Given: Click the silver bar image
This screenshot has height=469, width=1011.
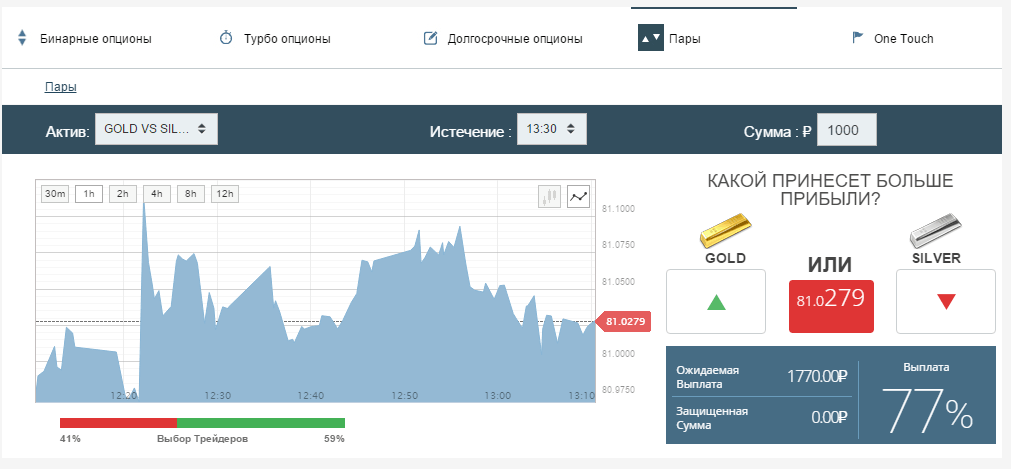Looking at the screenshot, I should point(936,232).
